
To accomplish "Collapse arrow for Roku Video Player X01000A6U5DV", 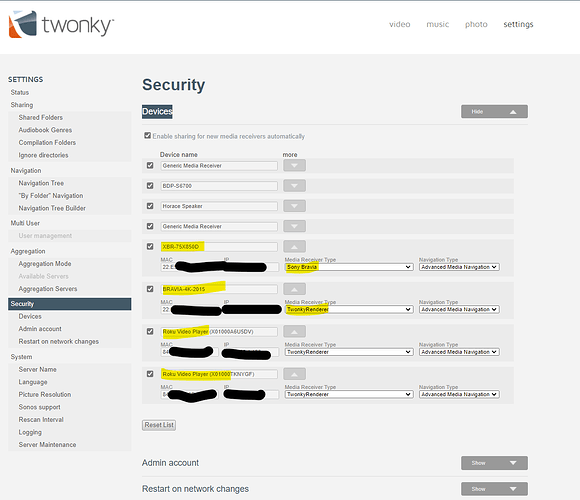I will 294,331.
